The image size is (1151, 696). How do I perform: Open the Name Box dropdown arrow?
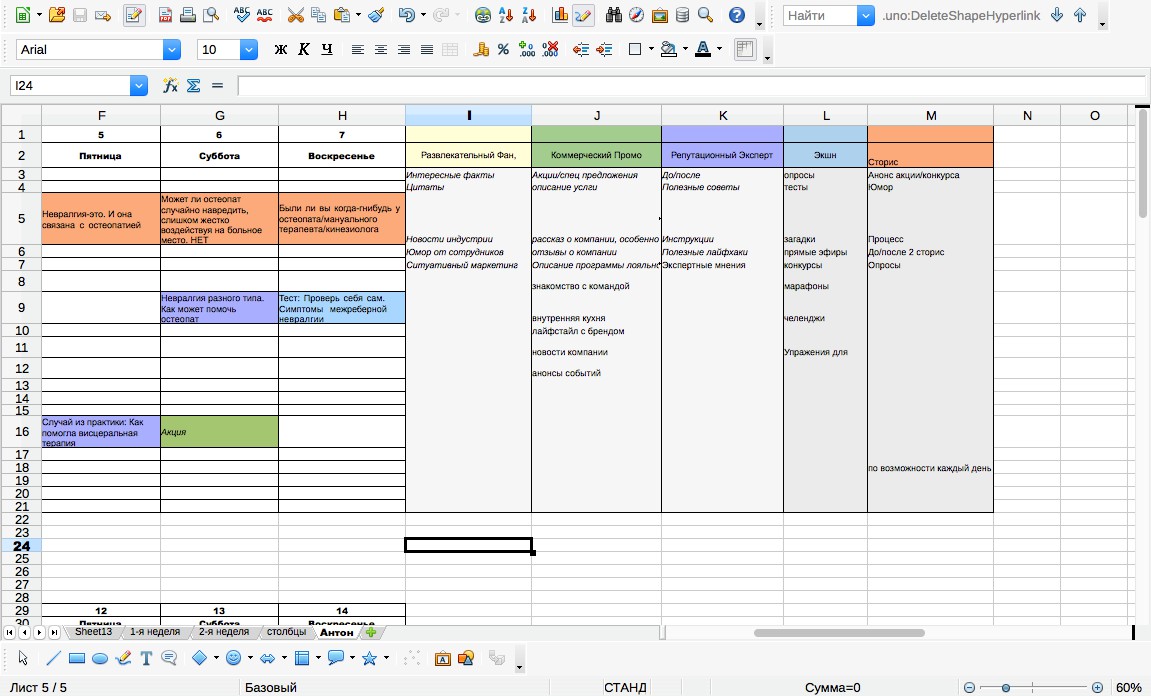click(x=139, y=86)
